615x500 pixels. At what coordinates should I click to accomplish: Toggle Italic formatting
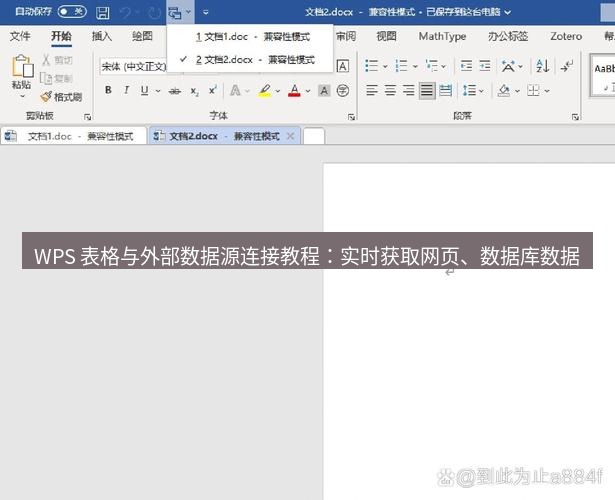[126, 91]
